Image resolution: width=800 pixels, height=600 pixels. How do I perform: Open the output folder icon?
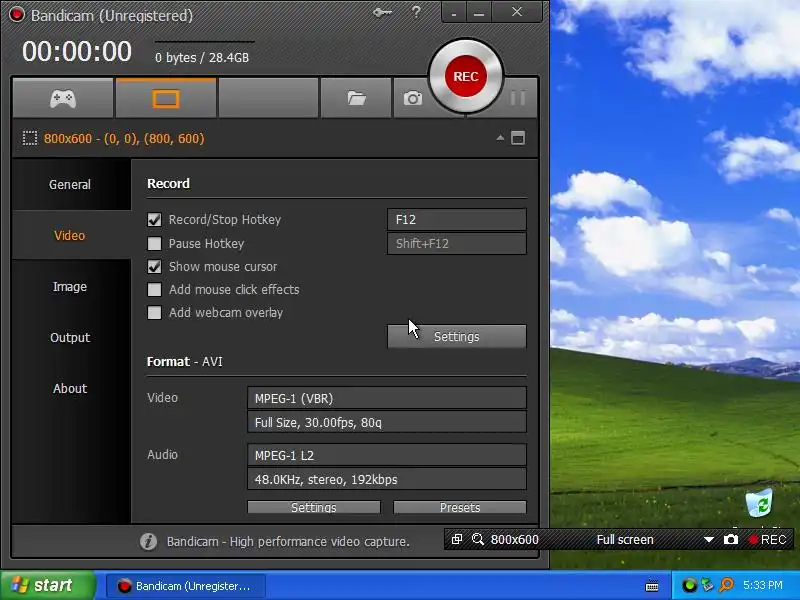click(356, 98)
